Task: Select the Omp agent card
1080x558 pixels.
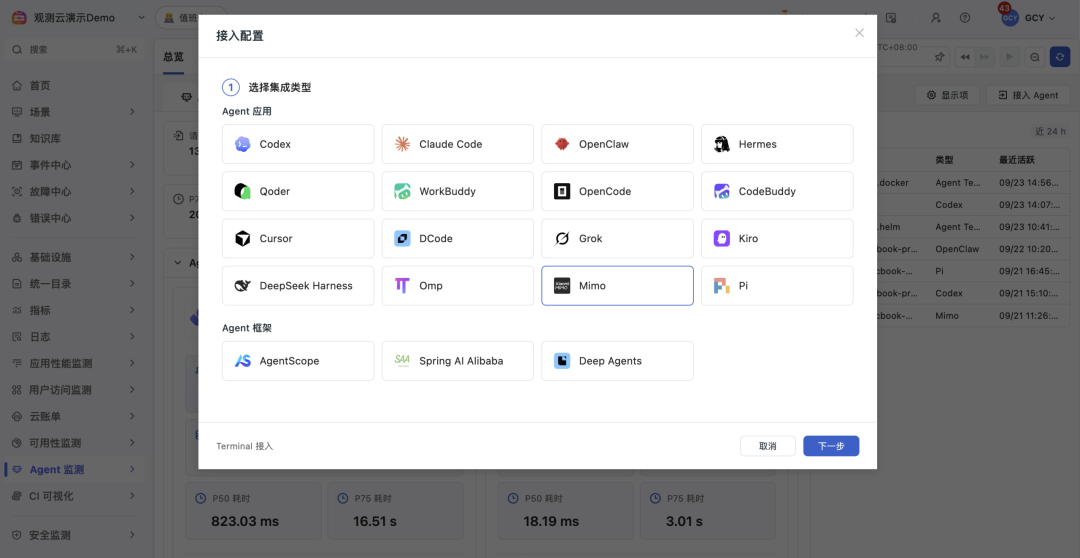Action: [x=457, y=285]
